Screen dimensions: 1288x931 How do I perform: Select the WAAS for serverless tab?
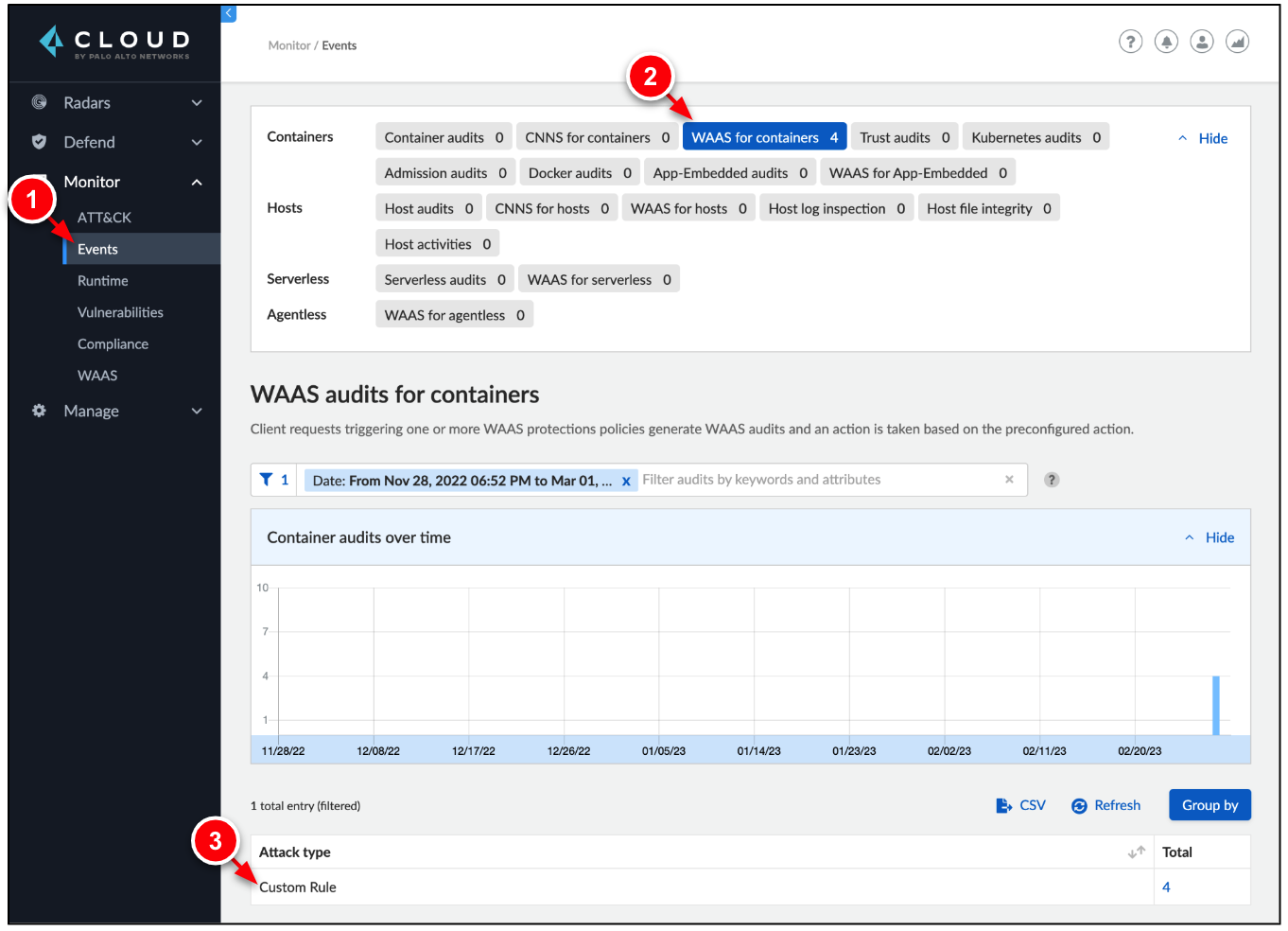[600, 279]
